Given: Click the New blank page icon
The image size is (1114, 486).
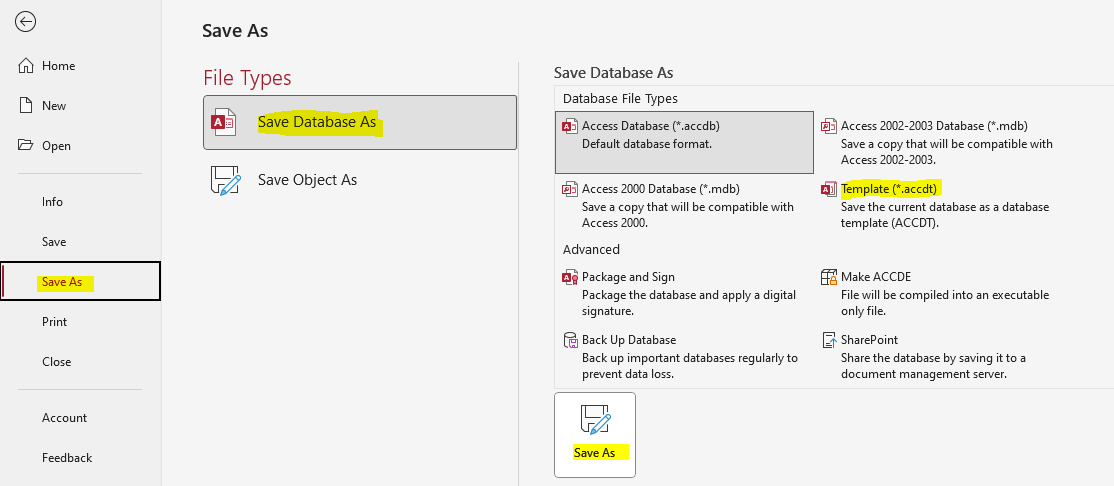Looking at the screenshot, I should [26, 106].
